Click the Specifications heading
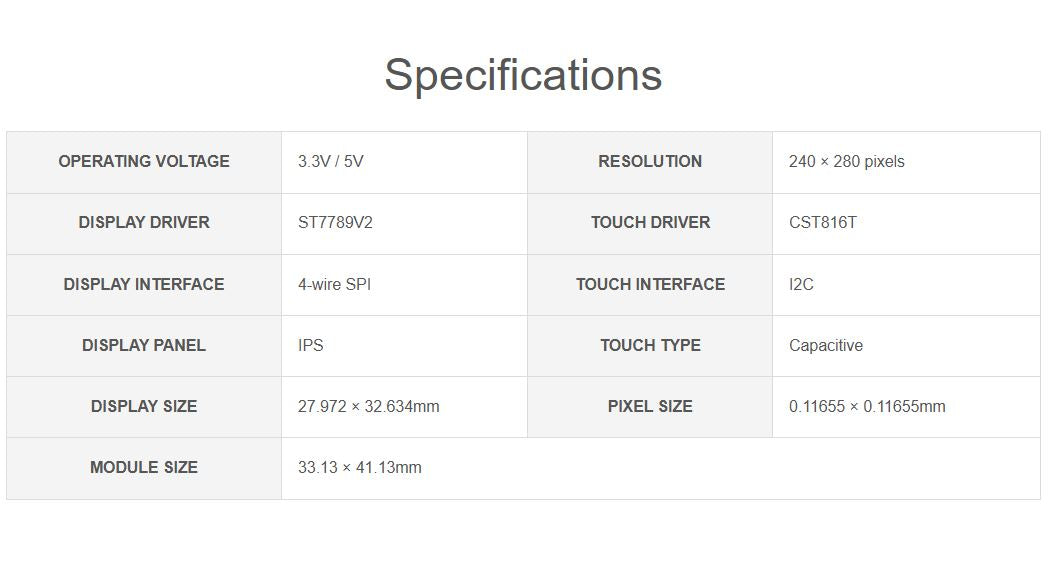Screen dimensions: 1055x569 point(523,75)
